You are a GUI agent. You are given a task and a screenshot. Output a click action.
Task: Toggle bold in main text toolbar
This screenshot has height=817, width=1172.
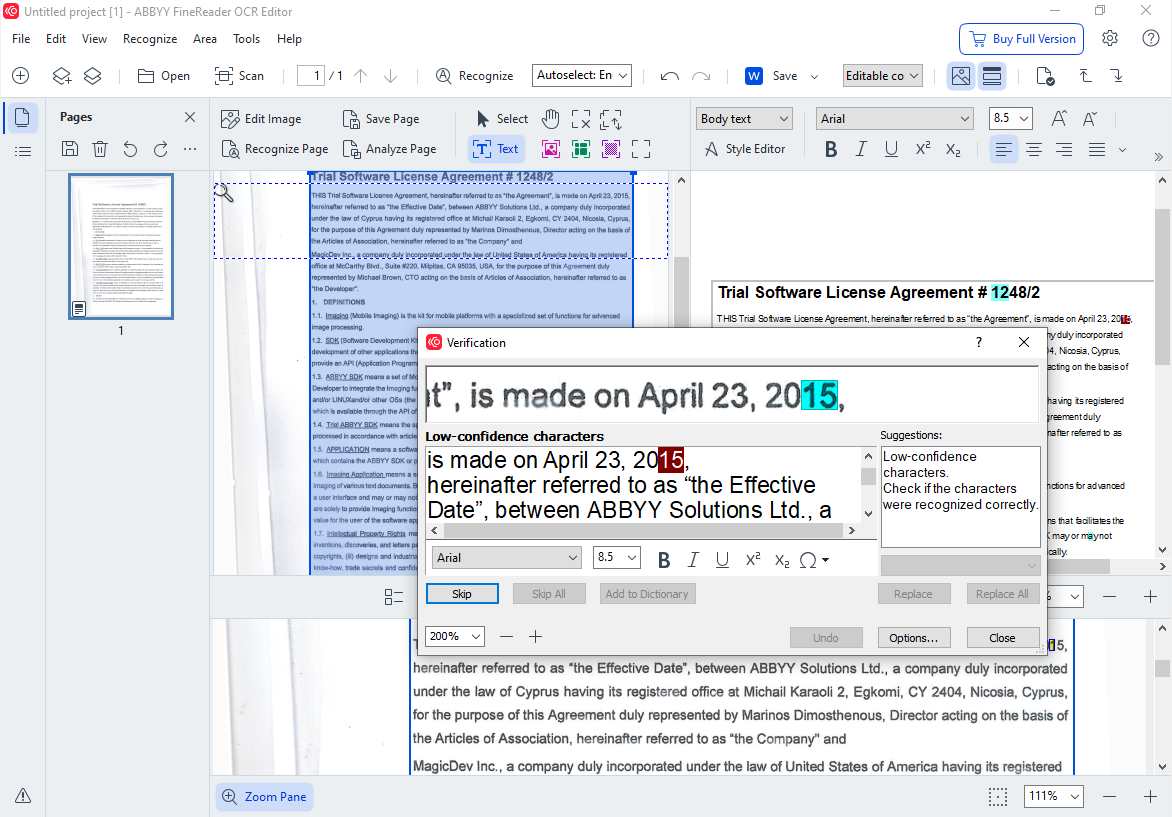[830, 149]
